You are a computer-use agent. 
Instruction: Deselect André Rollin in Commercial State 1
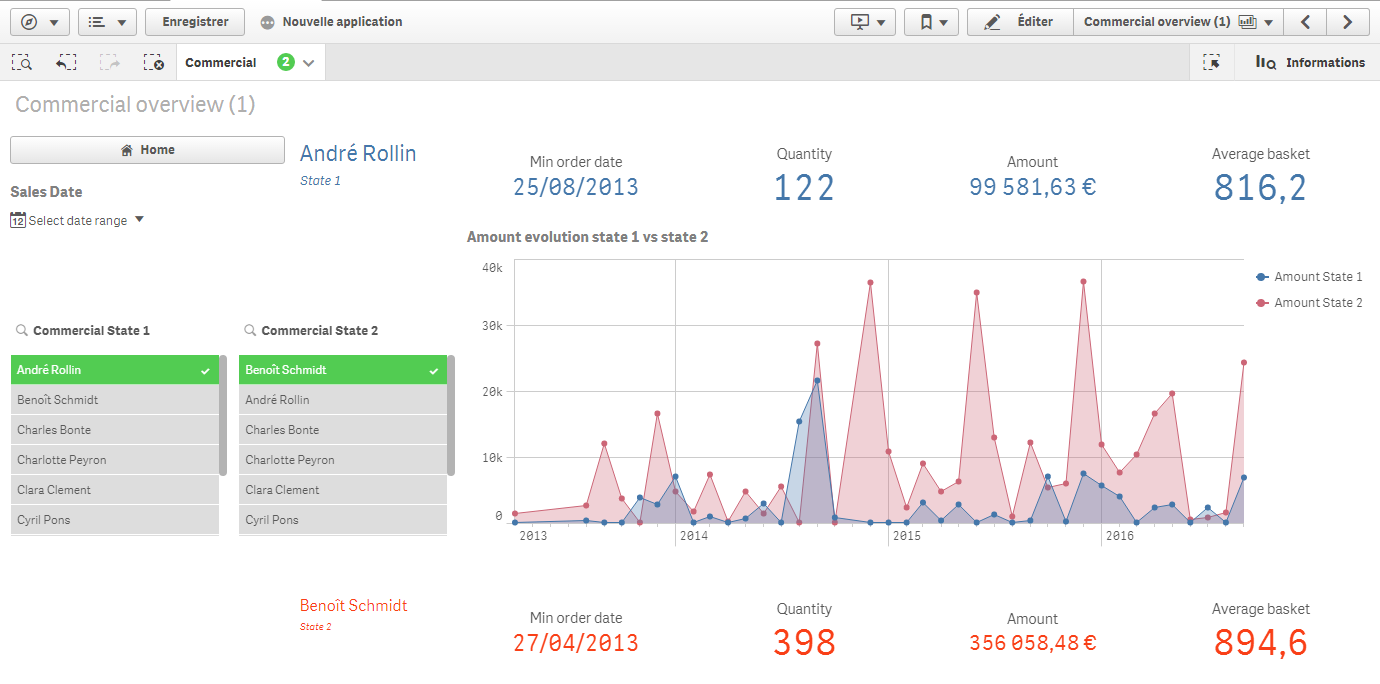tap(115, 370)
